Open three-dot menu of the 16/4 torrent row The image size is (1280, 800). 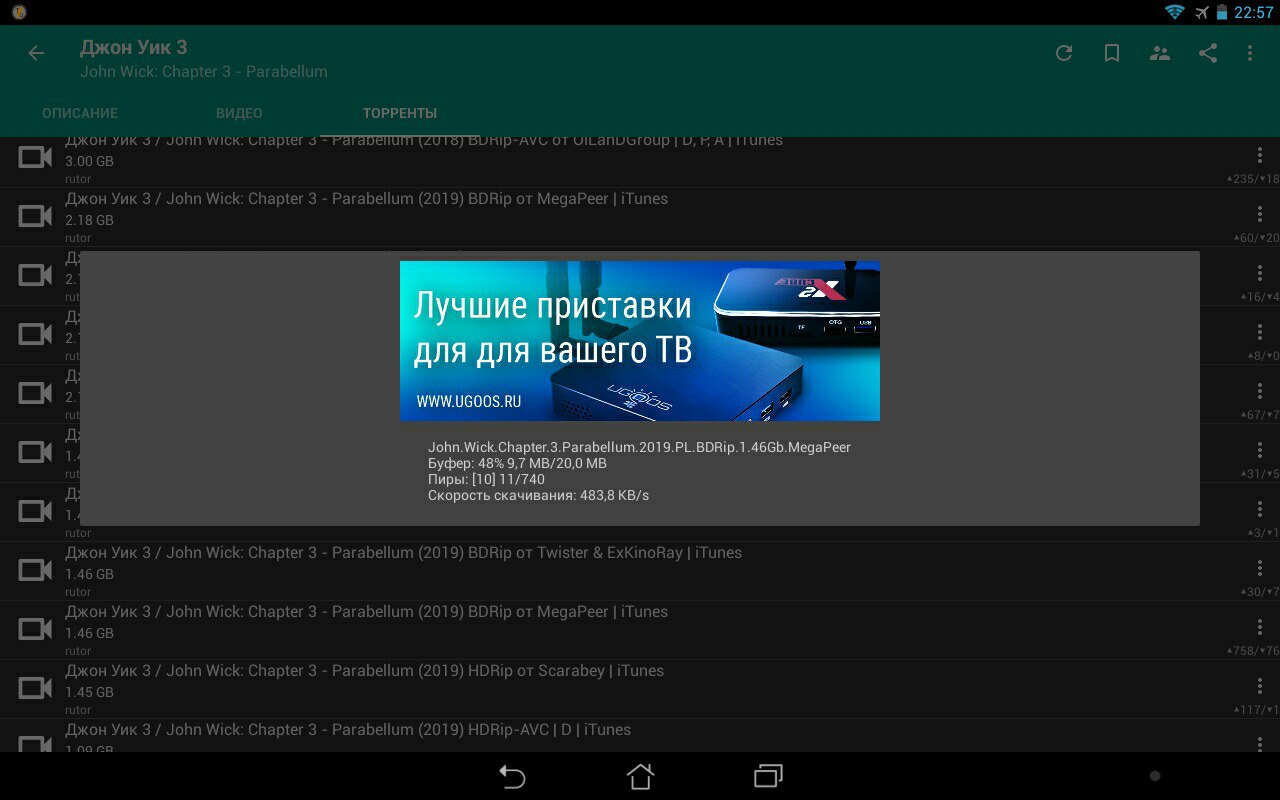(x=1260, y=273)
